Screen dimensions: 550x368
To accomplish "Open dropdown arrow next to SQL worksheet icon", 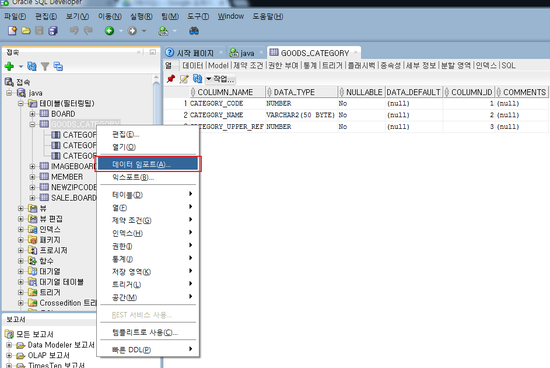I will point(175,31).
